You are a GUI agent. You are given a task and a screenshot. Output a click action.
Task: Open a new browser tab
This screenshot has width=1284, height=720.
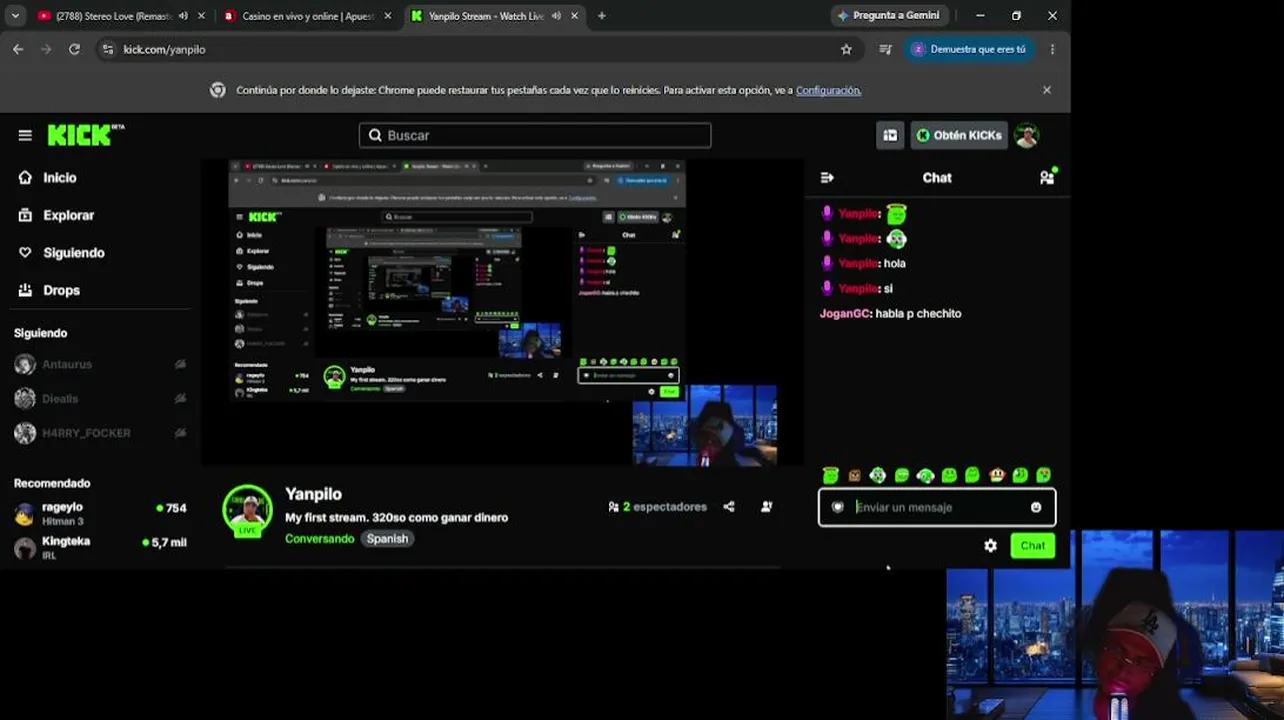coord(601,16)
